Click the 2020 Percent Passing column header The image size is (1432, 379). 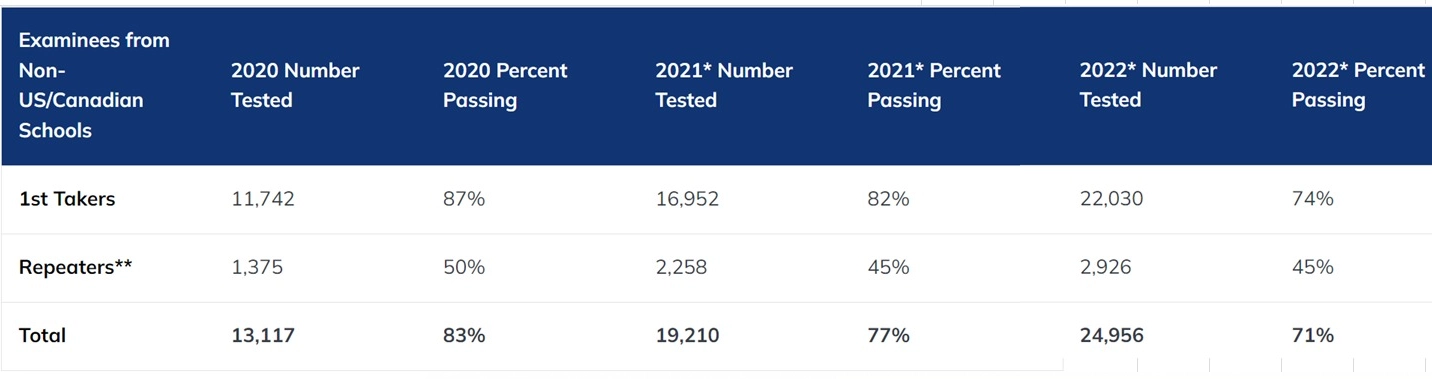pos(505,85)
